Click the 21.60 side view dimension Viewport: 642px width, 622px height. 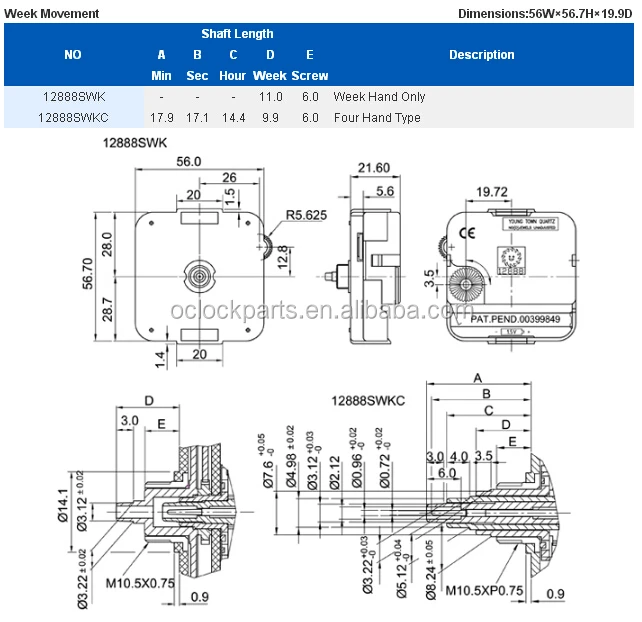[x=374, y=168]
